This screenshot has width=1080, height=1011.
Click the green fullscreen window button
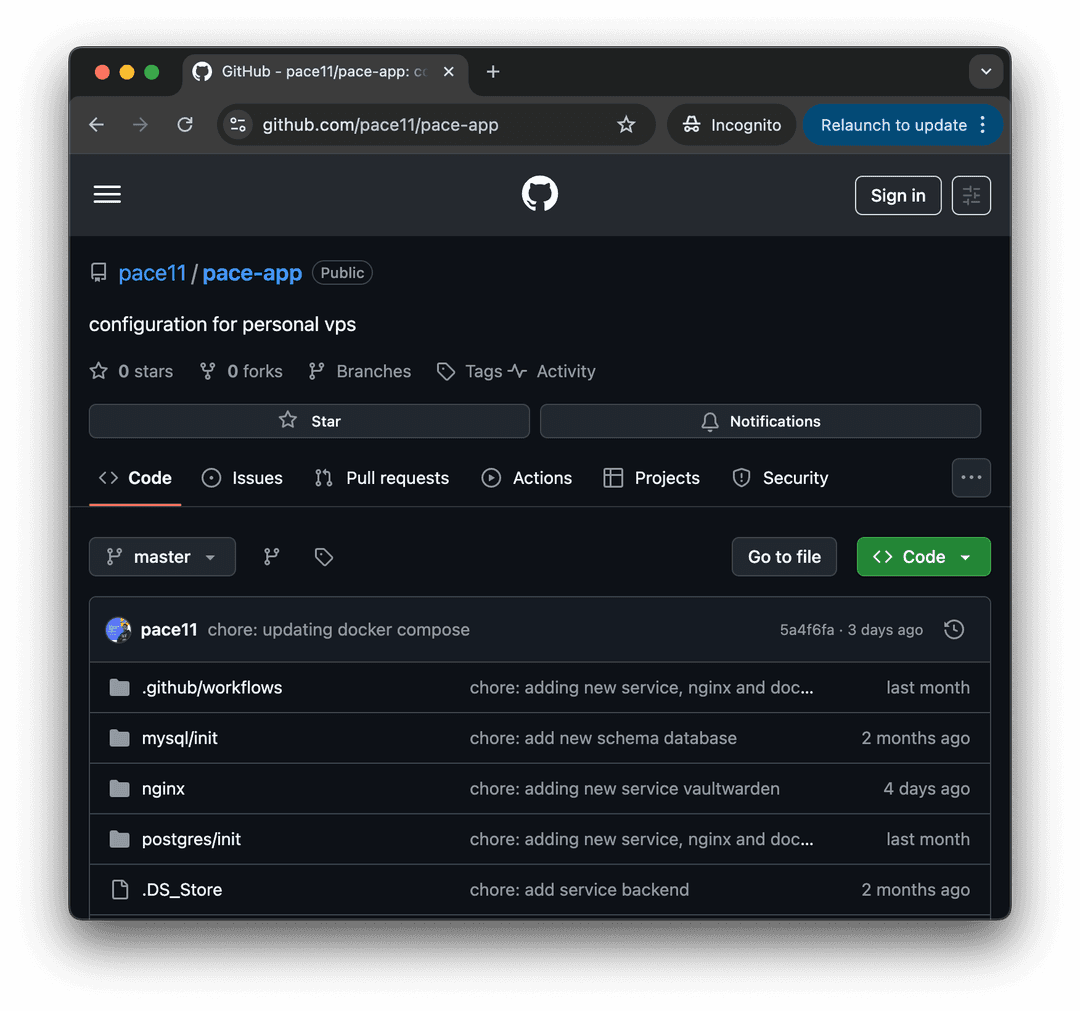coord(152,72)
